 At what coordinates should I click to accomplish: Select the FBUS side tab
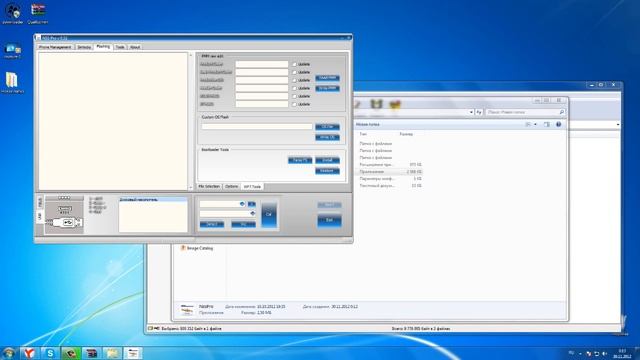[40, 202]
